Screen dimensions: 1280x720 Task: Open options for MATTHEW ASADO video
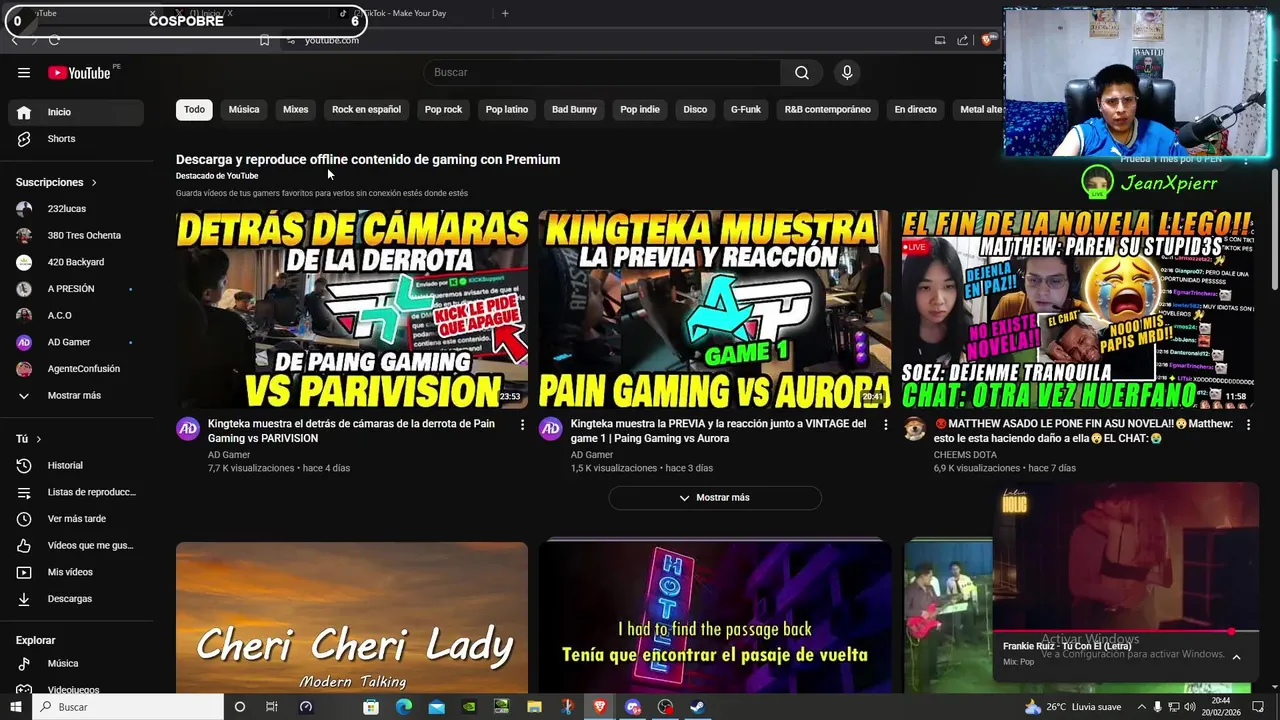(x=1248, y=425)
